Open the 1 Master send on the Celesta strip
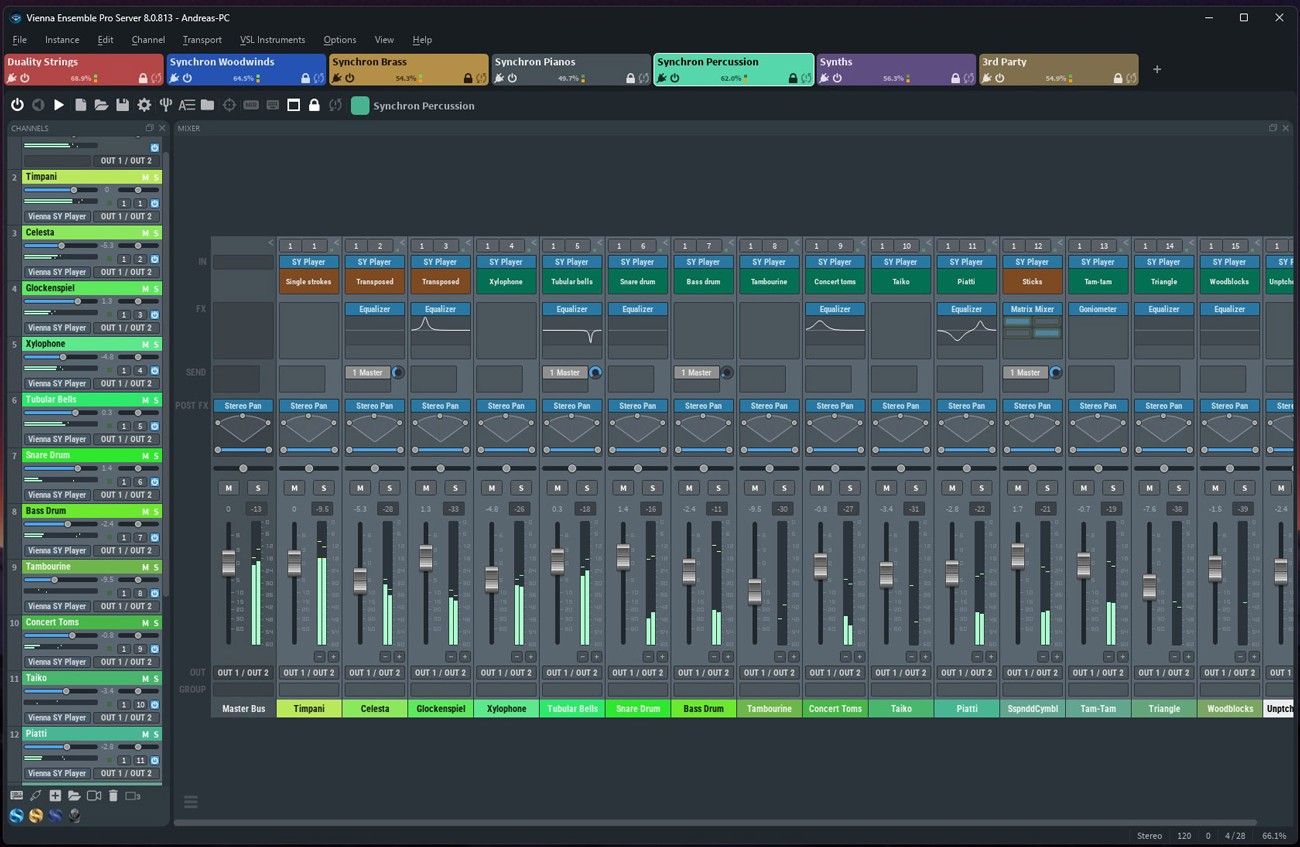 (367, 373)
